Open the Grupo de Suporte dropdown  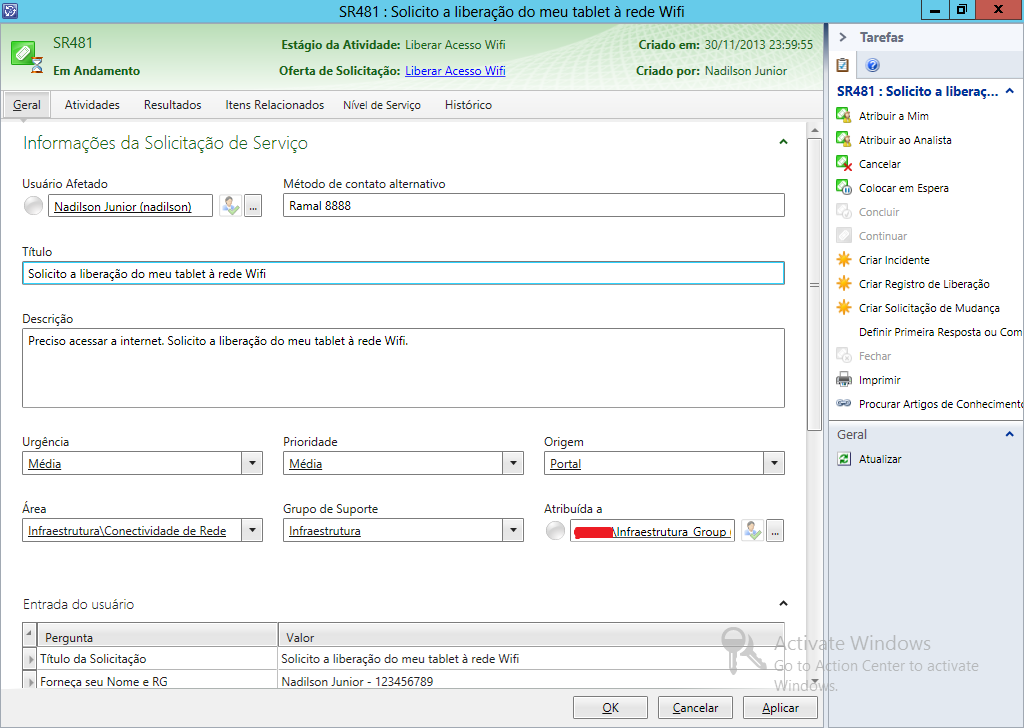click(x=513, y=530)
